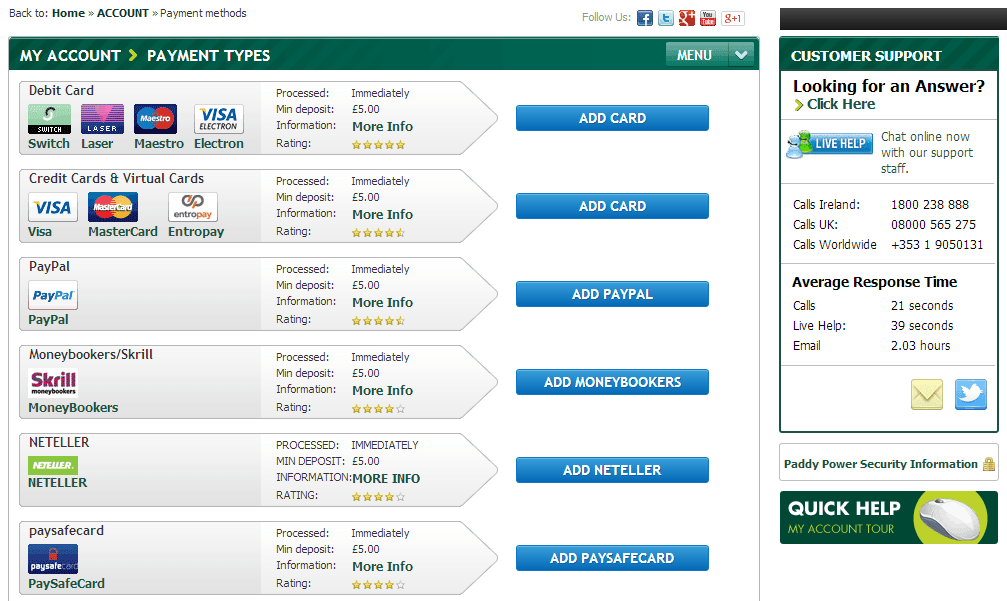This screenshot has height=601, width=1007.
Task: Click the 'Click Here' answer link
Action: point(841,104)
